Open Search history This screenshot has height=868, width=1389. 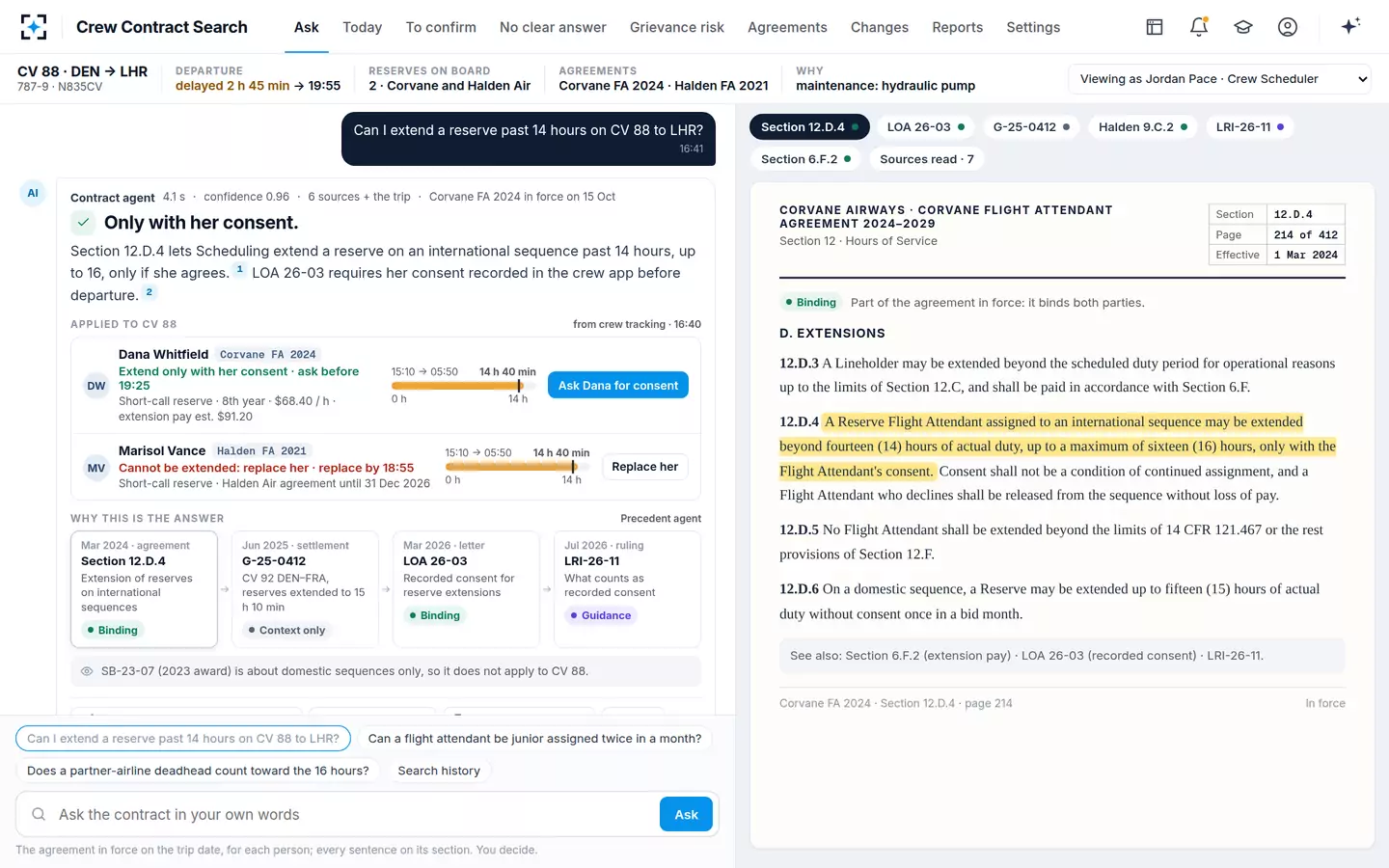439,771
